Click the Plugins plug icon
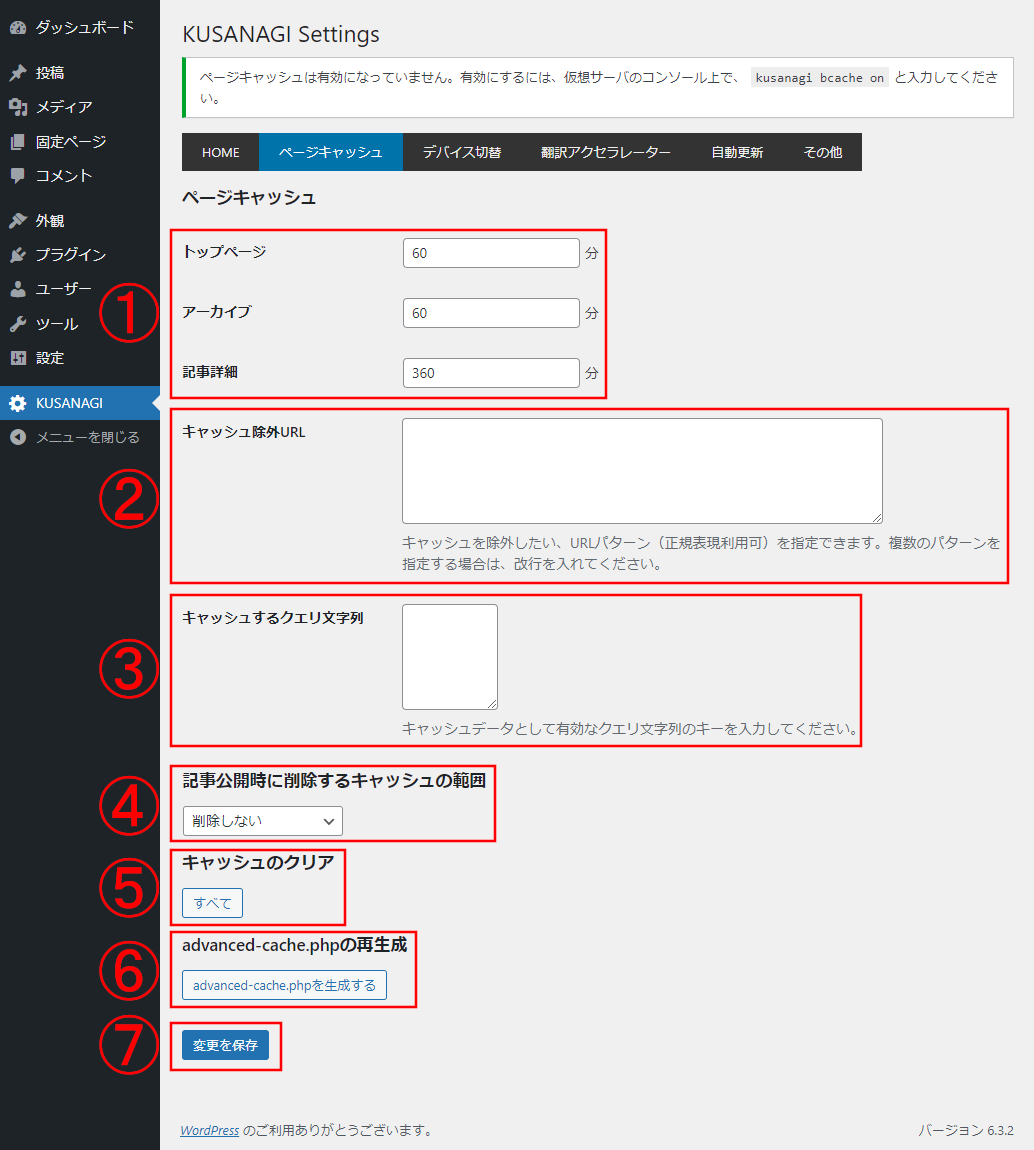Screen dimensions: 1034x1150 coord(18,255)
